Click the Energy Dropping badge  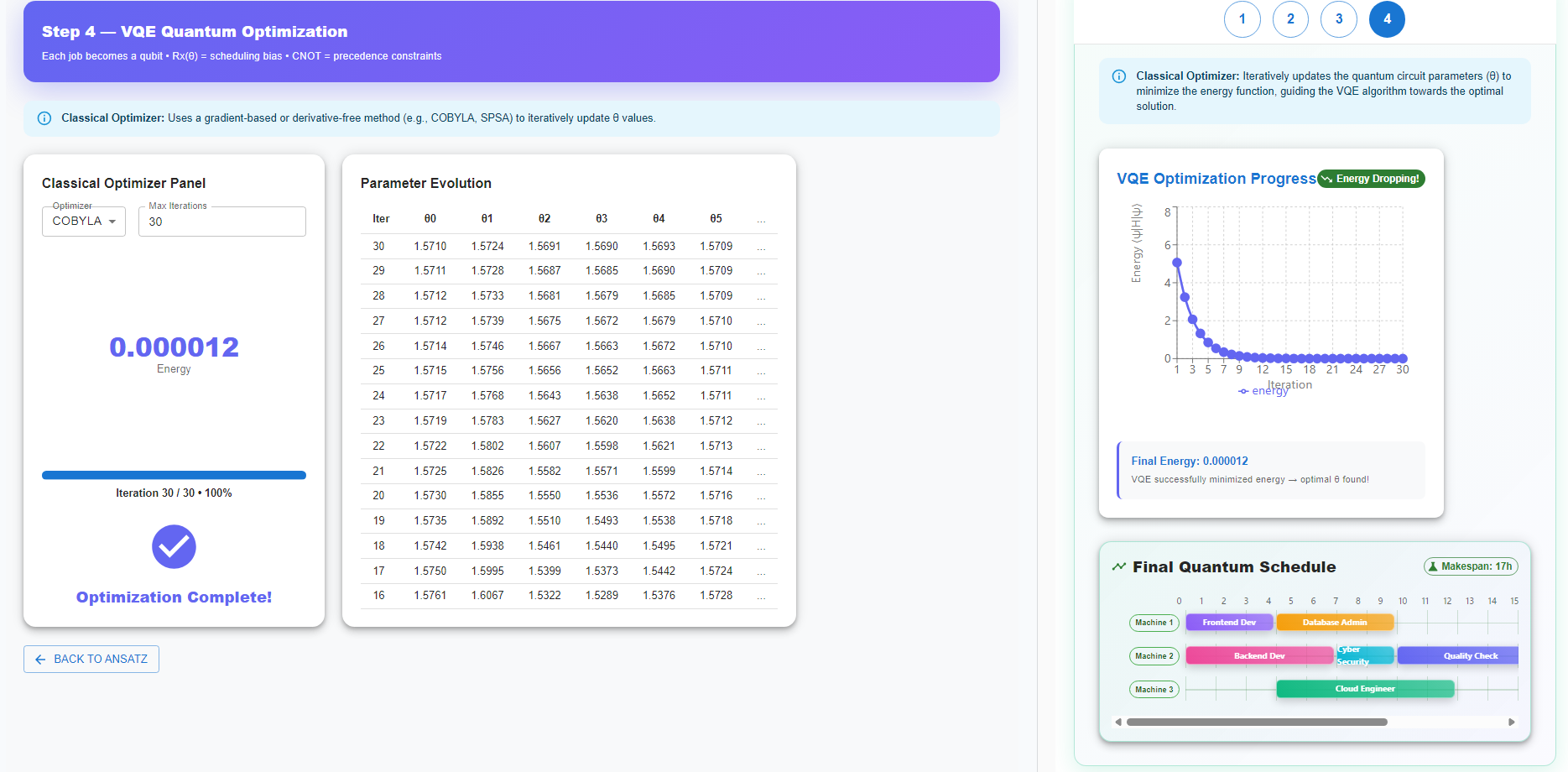point(1371,179)
